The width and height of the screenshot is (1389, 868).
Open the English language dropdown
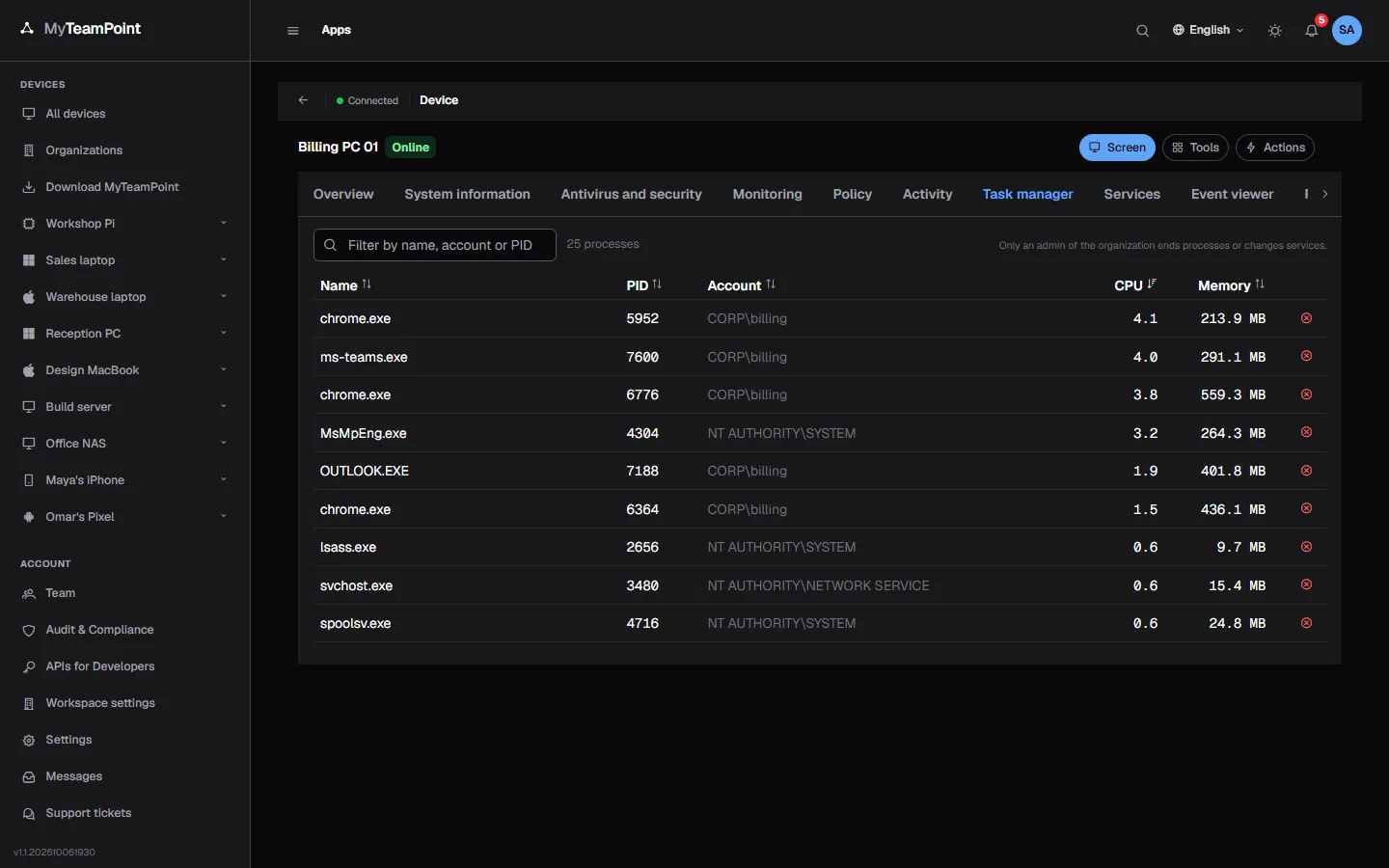[x=1208, y=31]
